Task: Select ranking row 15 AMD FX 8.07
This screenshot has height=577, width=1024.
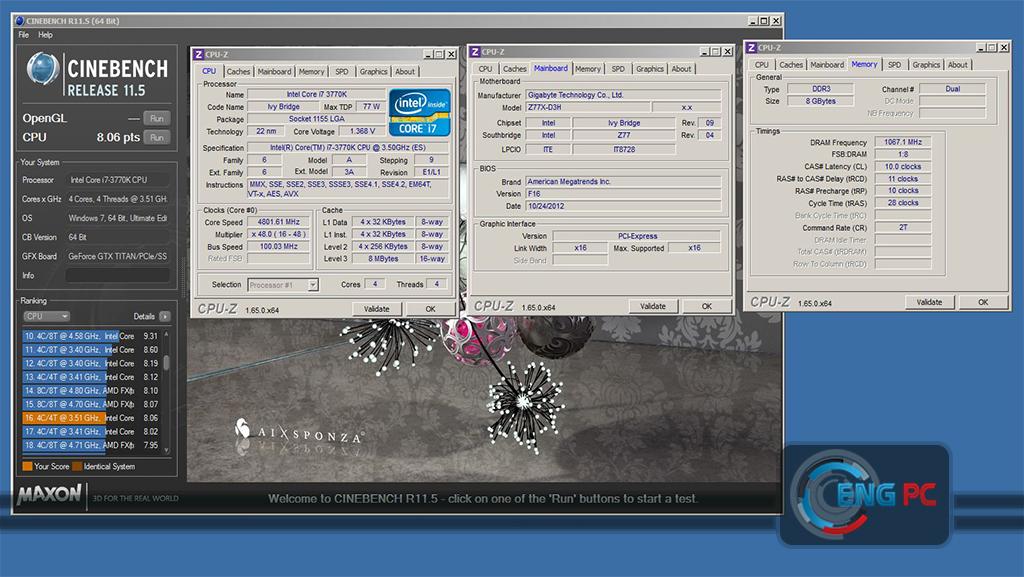Action: point(91,404)
